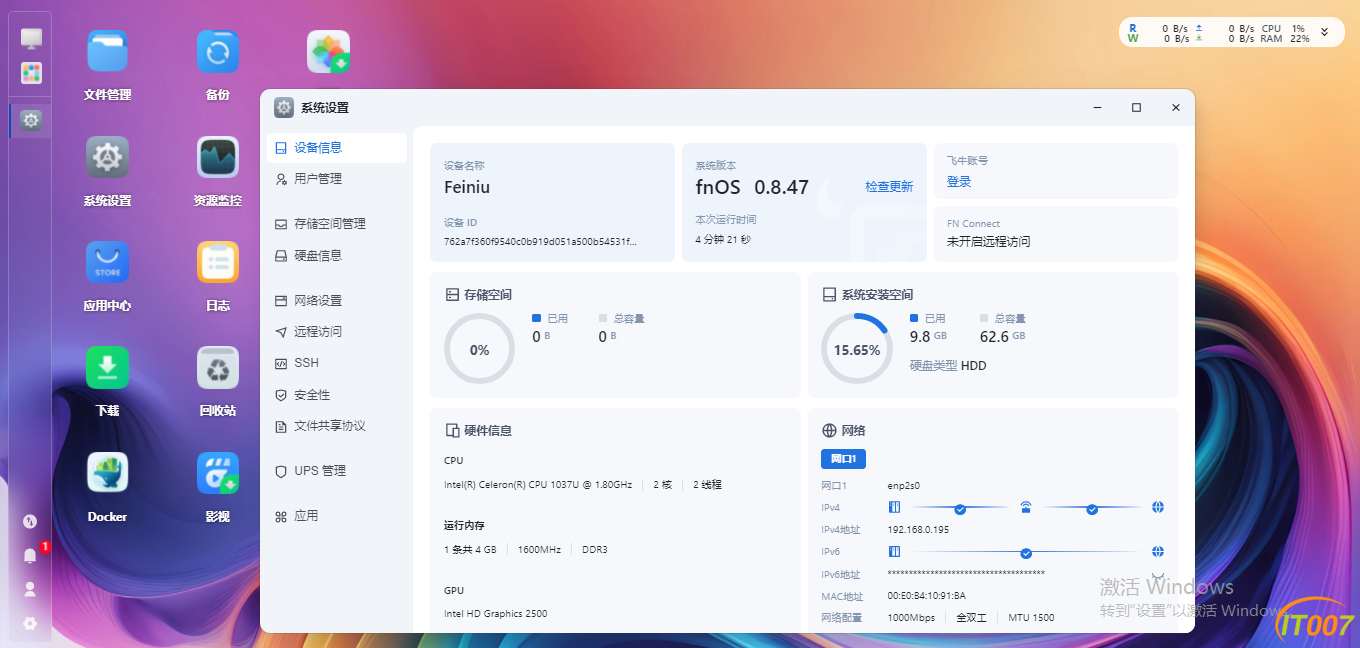Image resolution: width=1360 pixels, height=648 pixels.
Task: Click the device name Feiniu
Action: click(467, 187)
